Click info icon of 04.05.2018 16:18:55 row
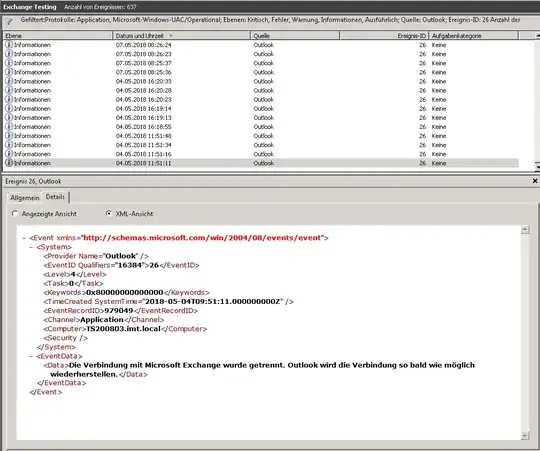 click(9, 127)
